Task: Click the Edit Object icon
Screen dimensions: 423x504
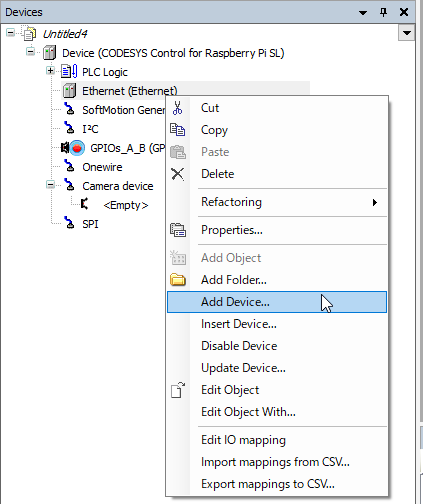Action: click(178, 390)
